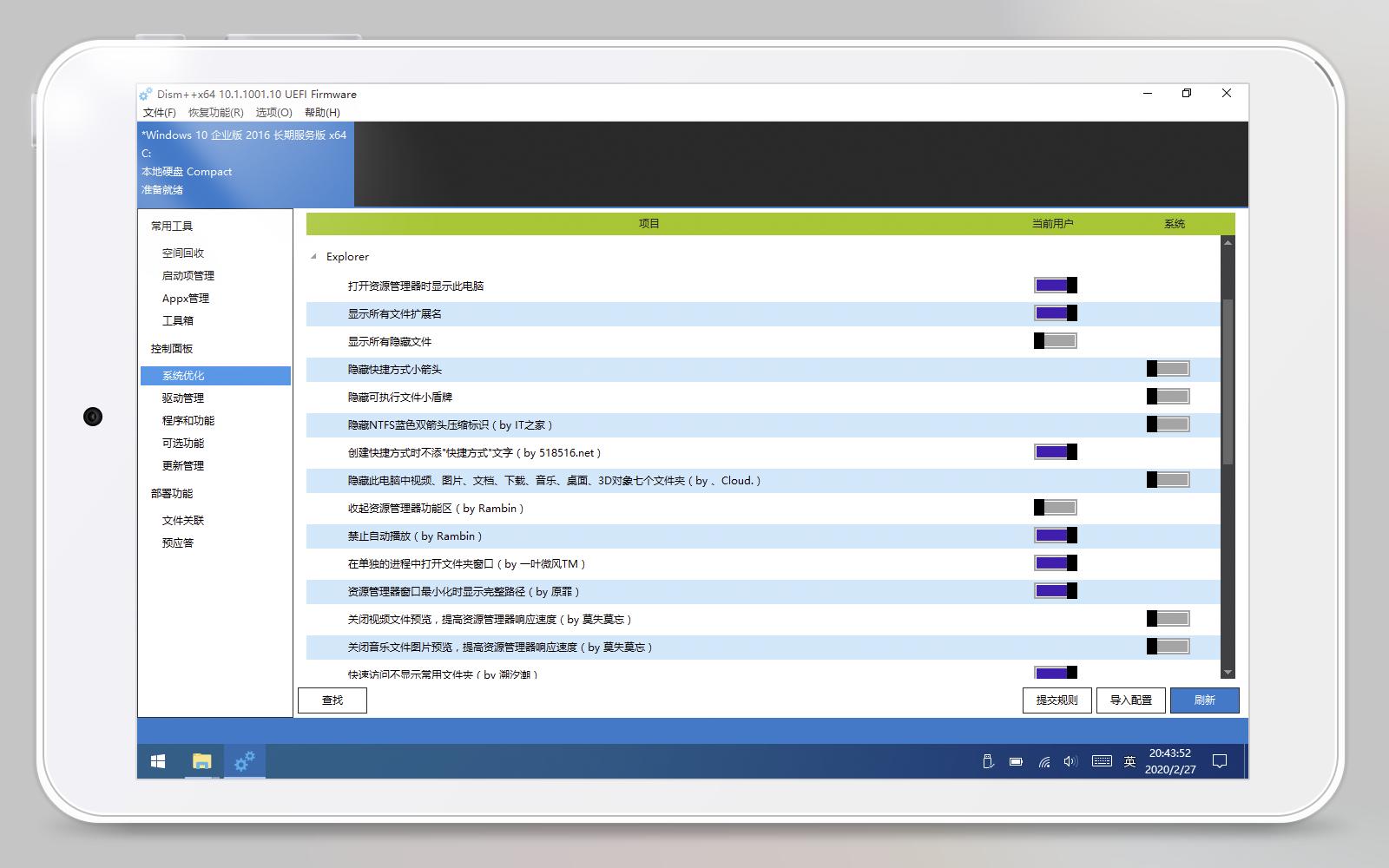Open the network icon in system tray
The height and width of the screenshot is (868, 1389).
point(1043,761)
